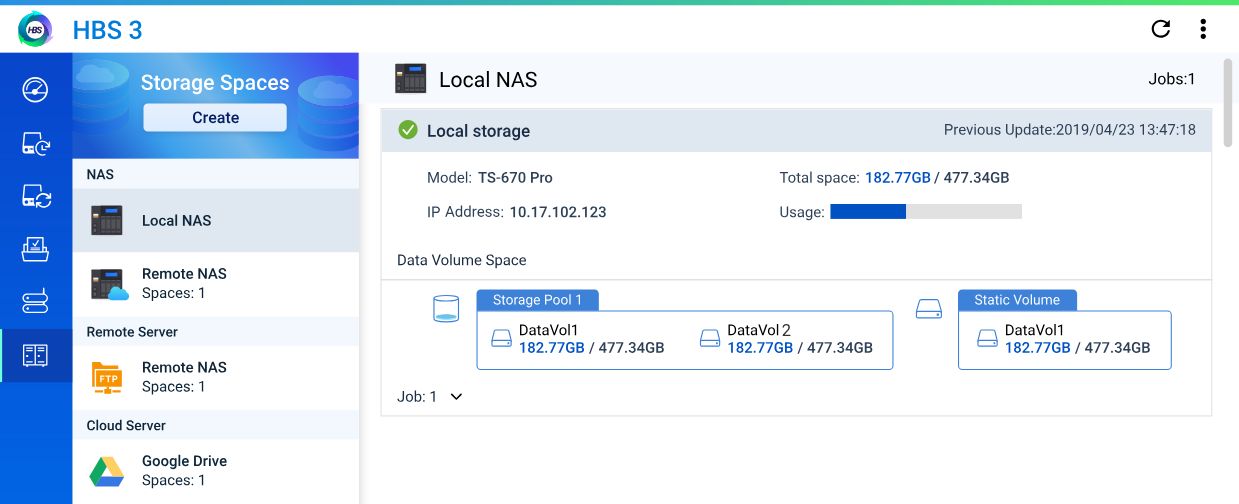The width and height of the screenshot is (1239, 504).
Task: Create a new storage space
Action: tap(215, 117)
